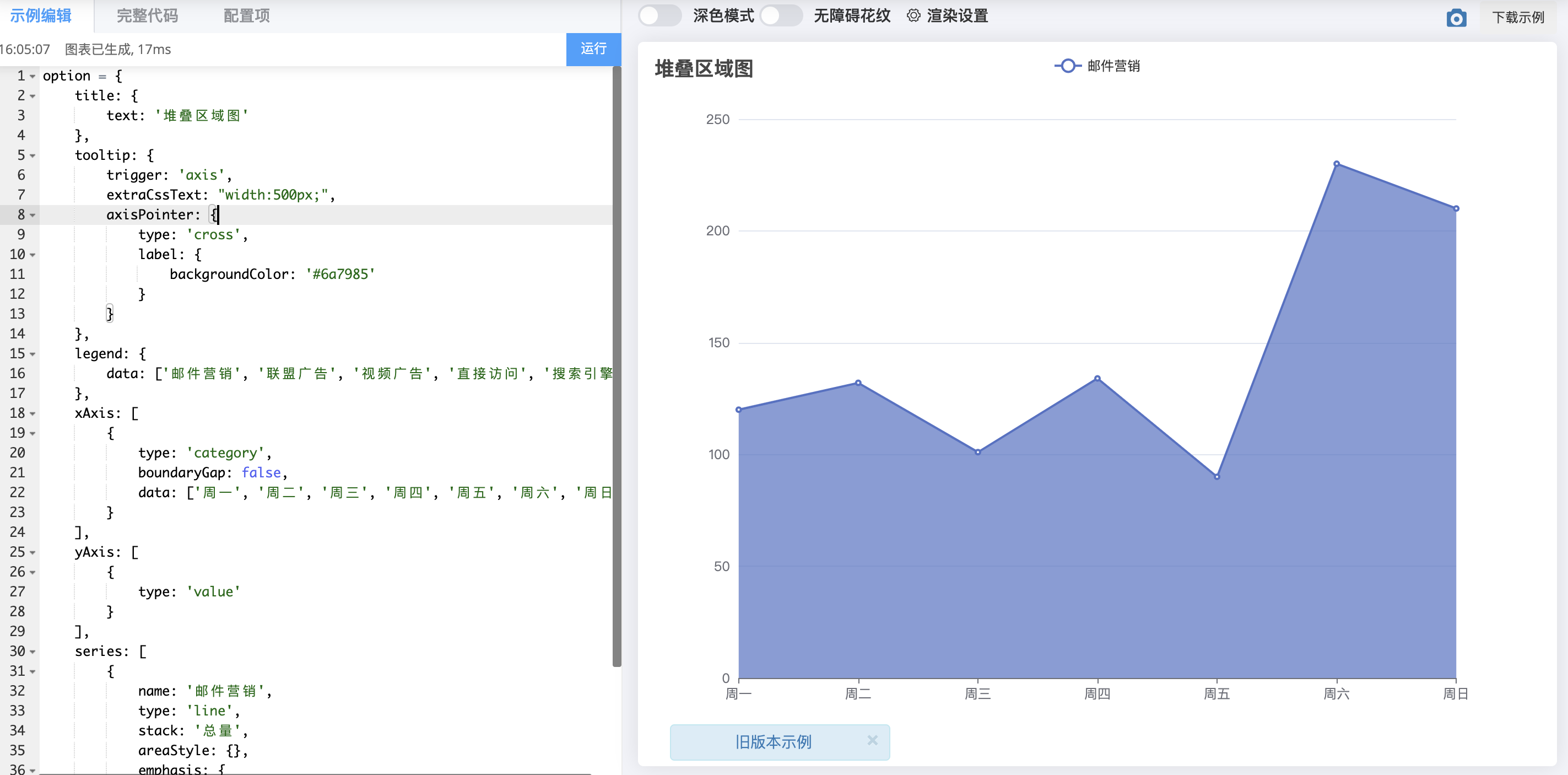Collapse the option block fold arrow
The width and height of the screenshot is (1568, 775).
33,77
